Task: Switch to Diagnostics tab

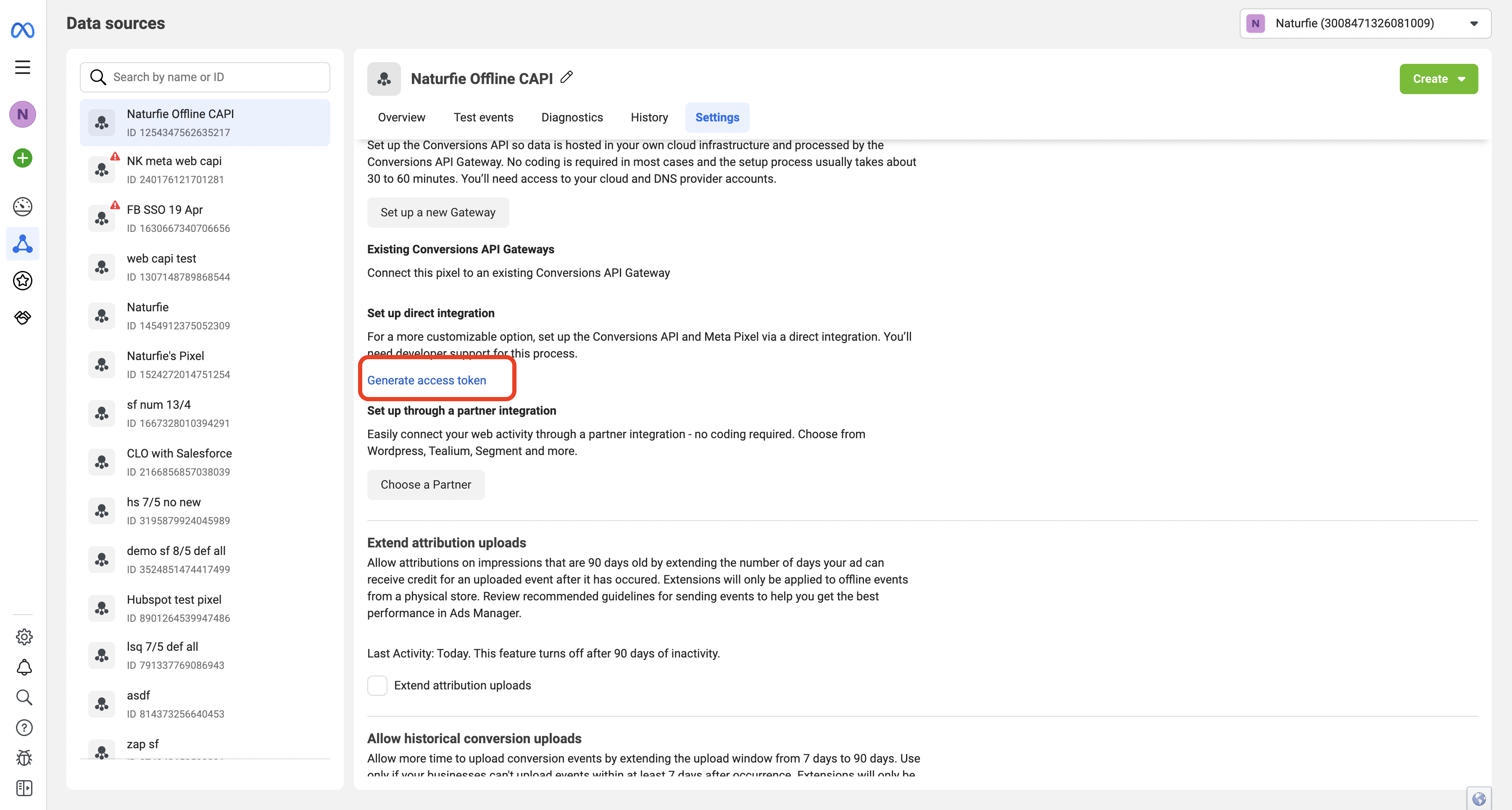Action: tap(572, 117)
